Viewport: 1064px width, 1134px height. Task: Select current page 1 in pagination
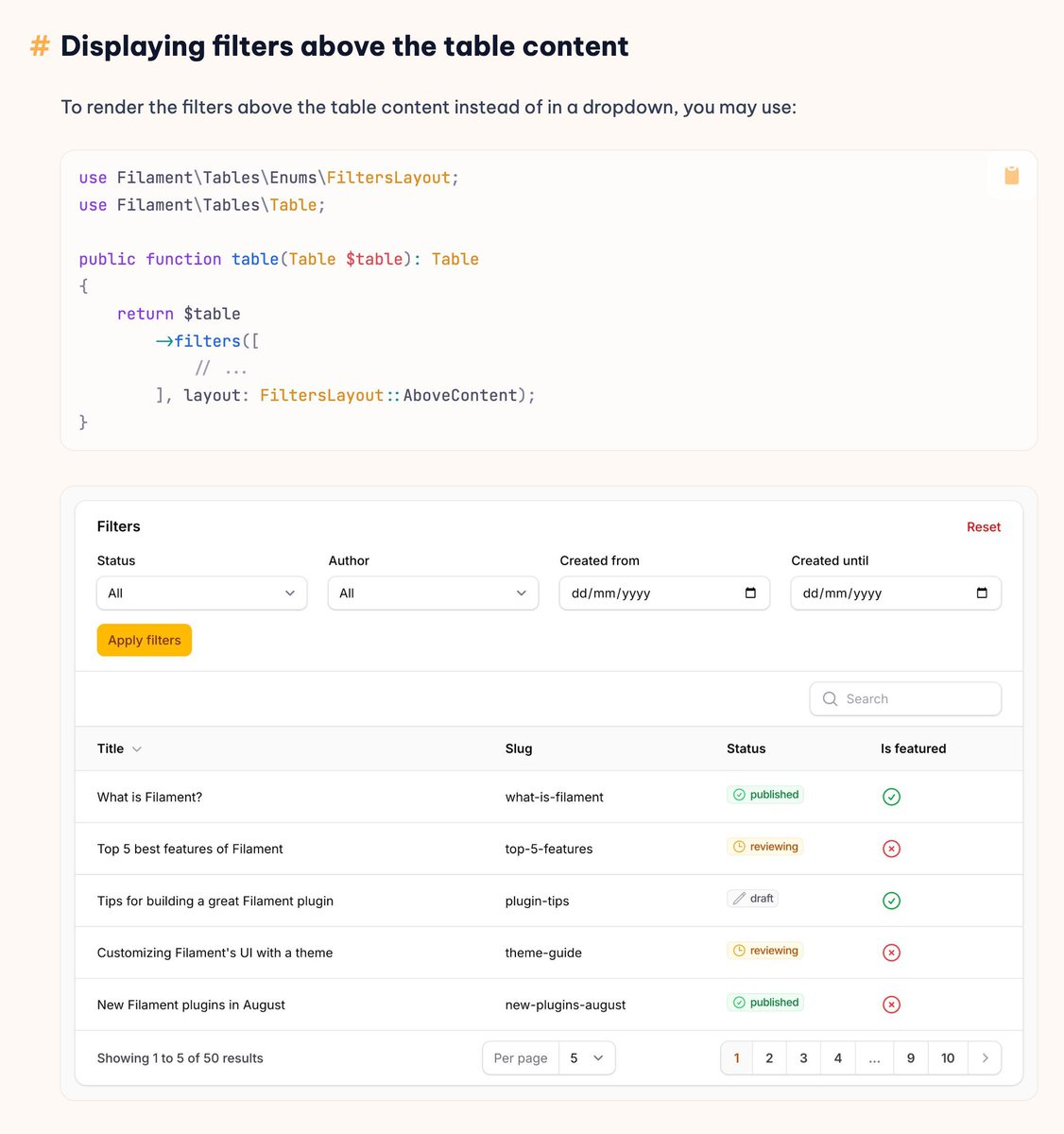(737, 1058)
